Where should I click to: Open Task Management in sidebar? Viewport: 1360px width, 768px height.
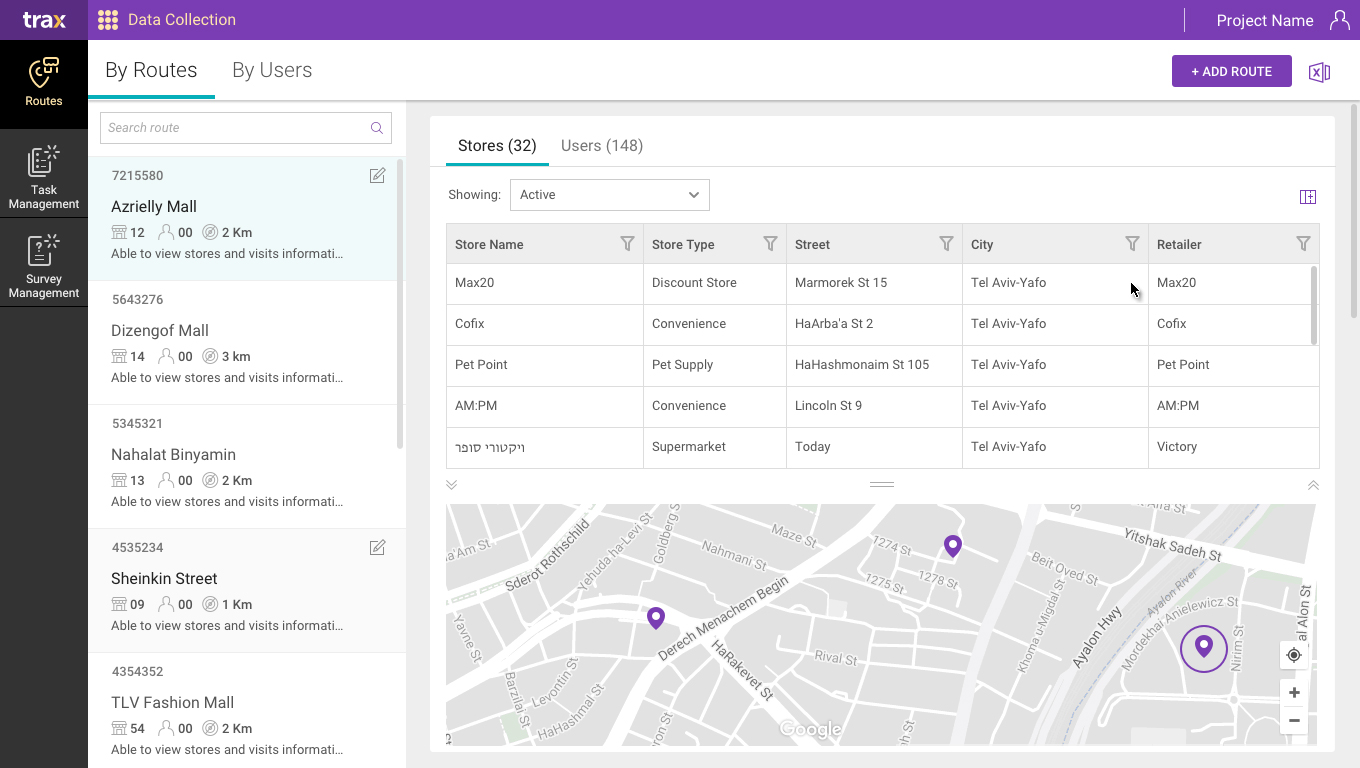[44, 178]
